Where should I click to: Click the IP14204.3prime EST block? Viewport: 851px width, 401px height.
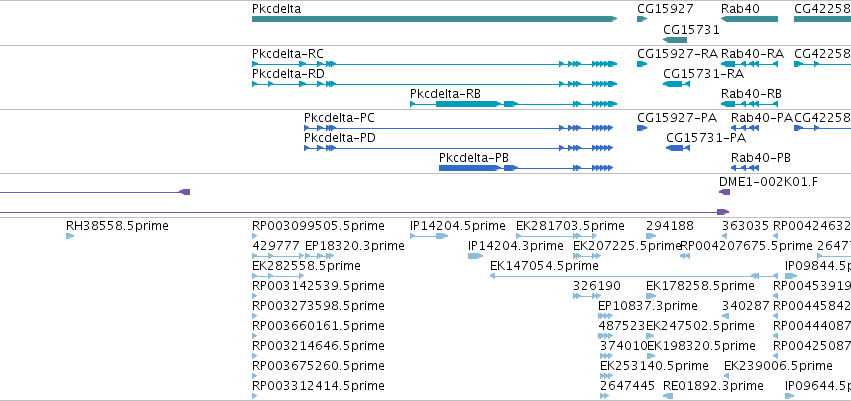[475, 256]
